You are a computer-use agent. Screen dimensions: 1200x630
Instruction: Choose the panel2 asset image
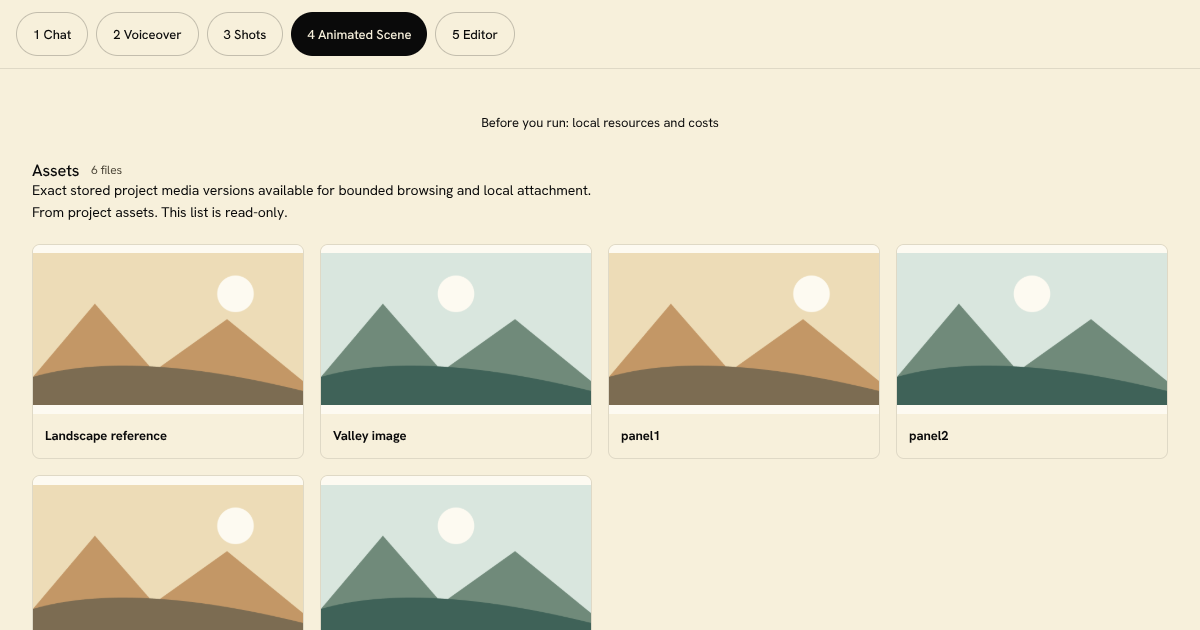pos(1032,329)
